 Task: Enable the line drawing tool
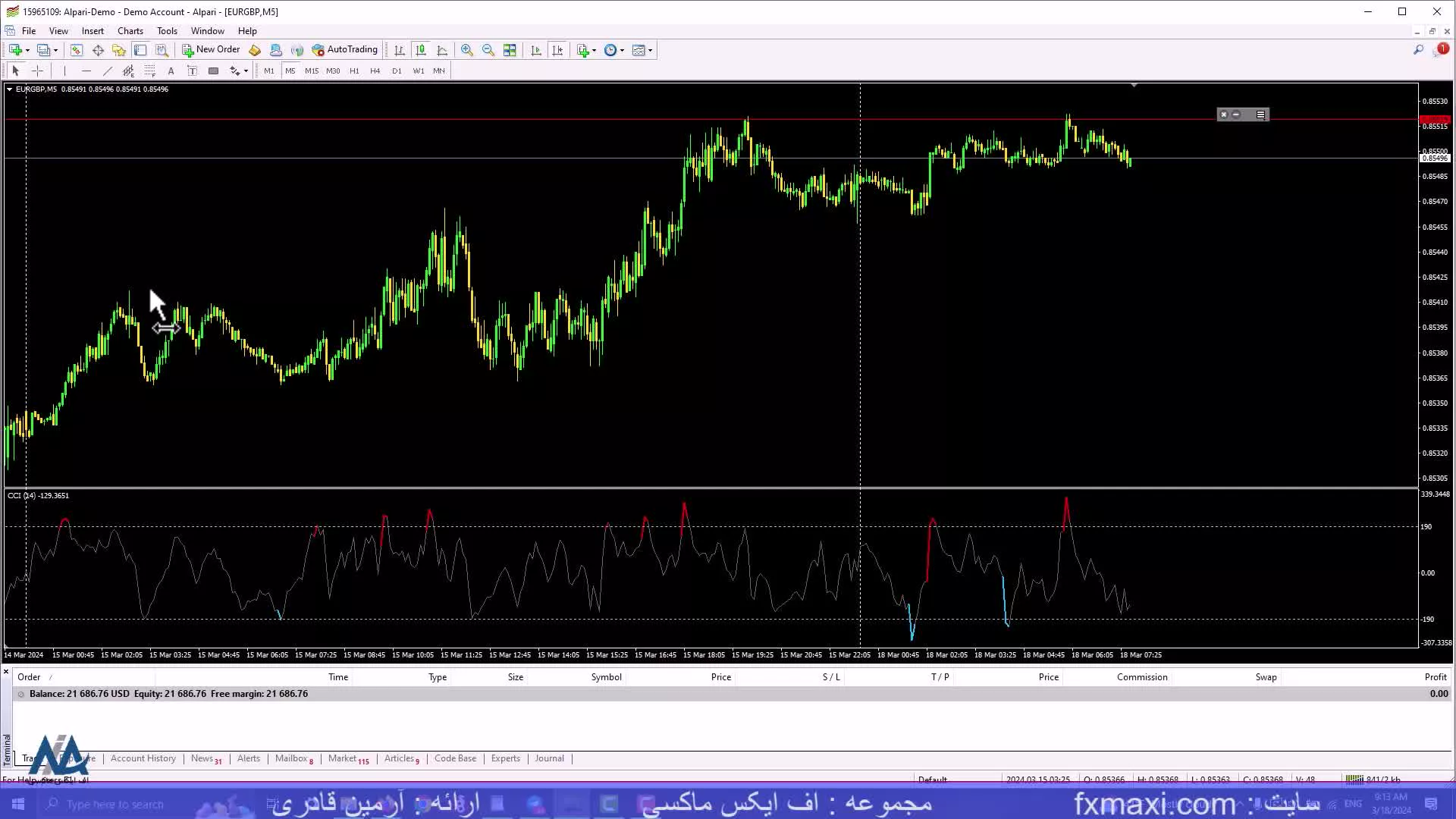(107, 70)
